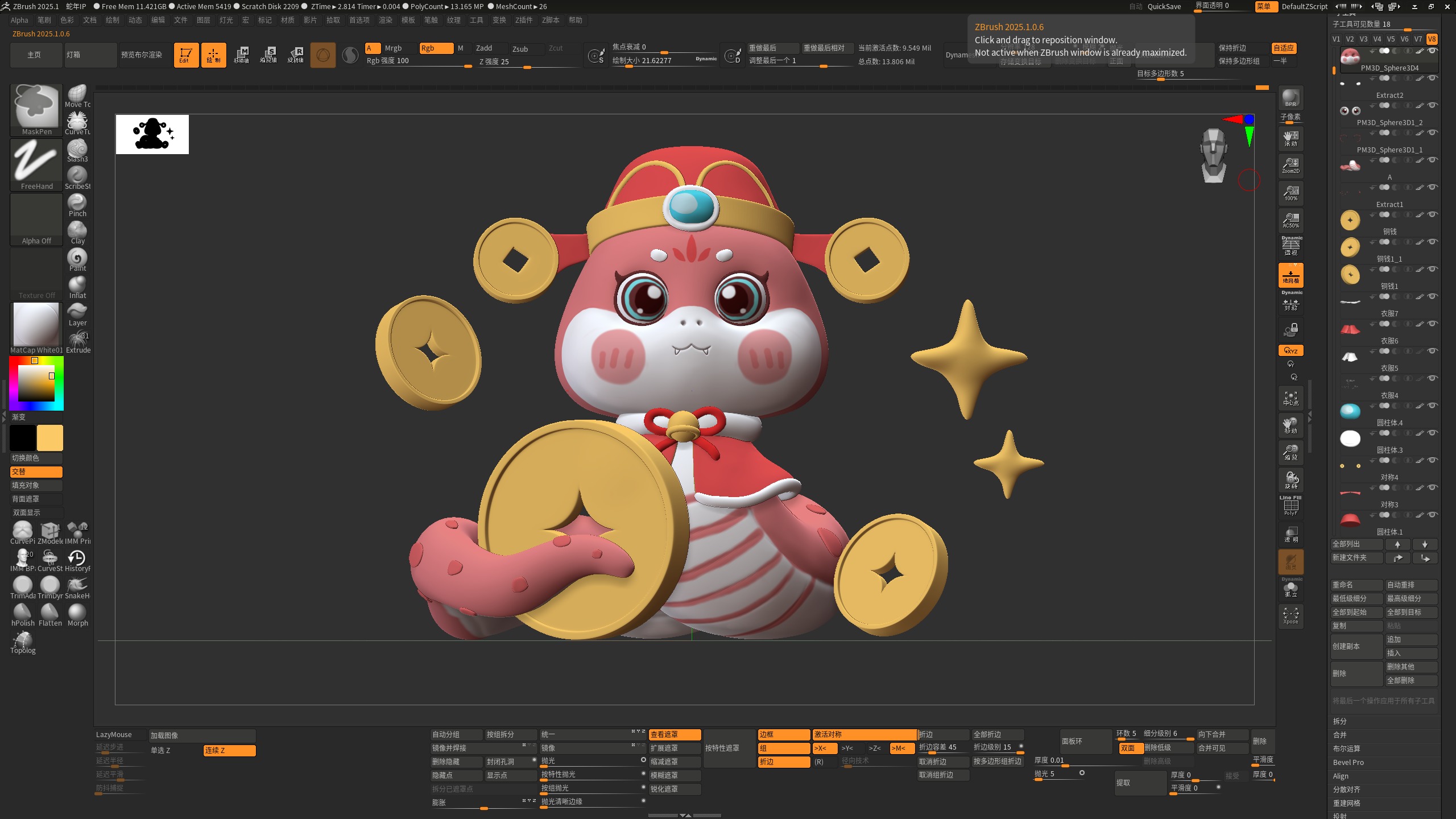Open the 材质 menu
Viewport: 1456px width, 819px height.
point(288,20)
